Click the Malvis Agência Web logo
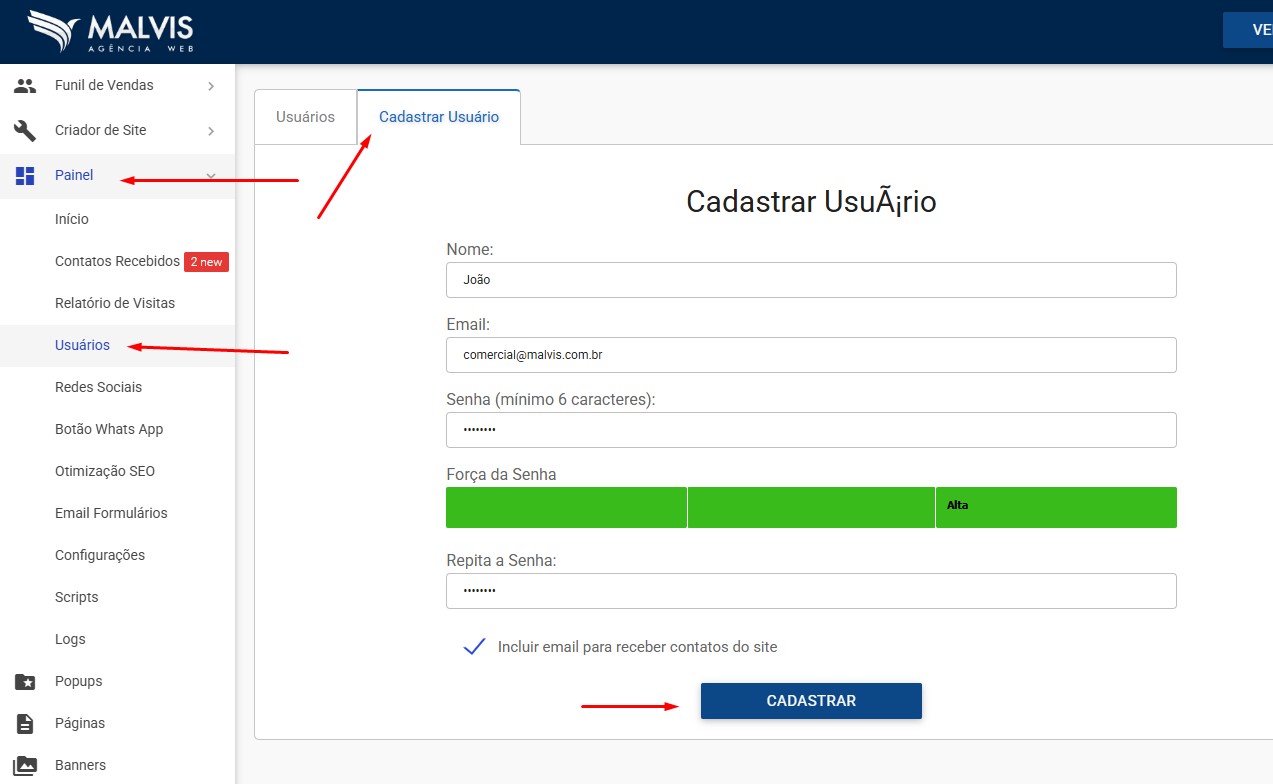Screen dimensions: 1273x784 click(111, 32)
